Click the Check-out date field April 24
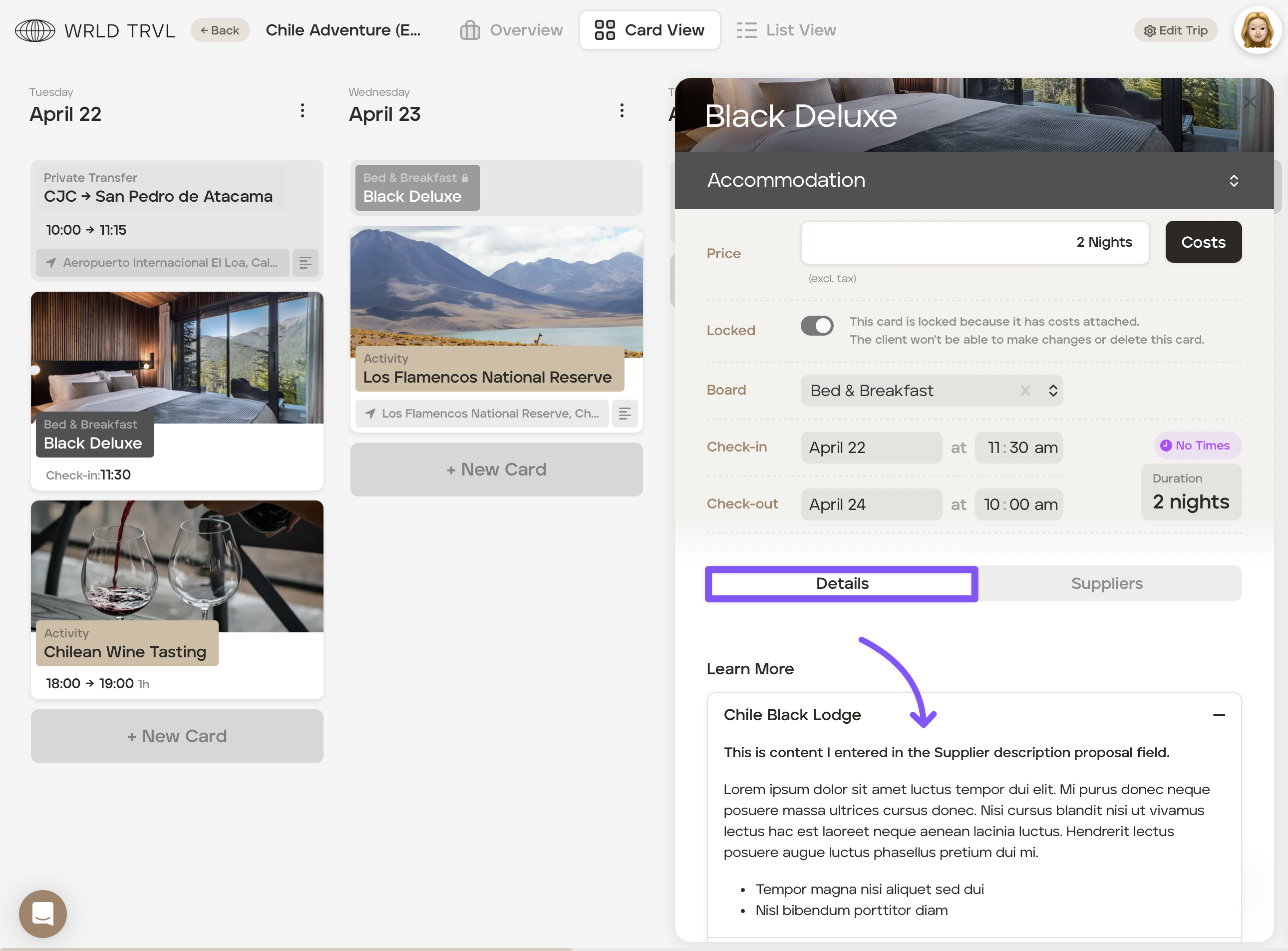The width and height of the screenshot is (1288, 951). 871,505
